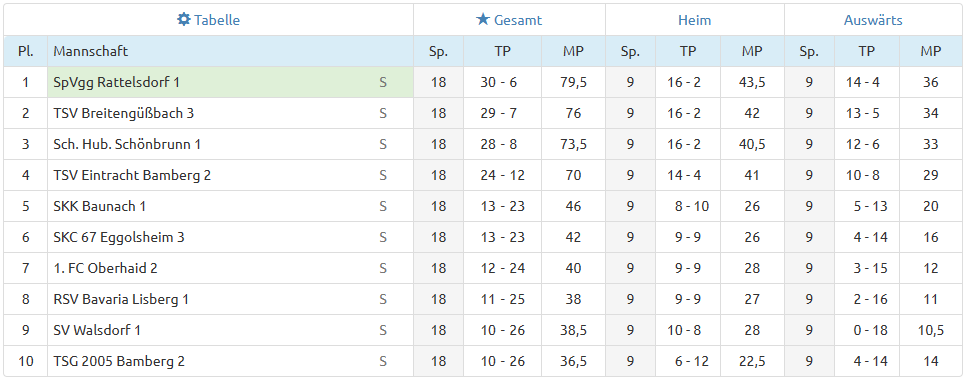Click the star icon beside Gesamt
Screen dimensions: 966x381
point(483,20)
